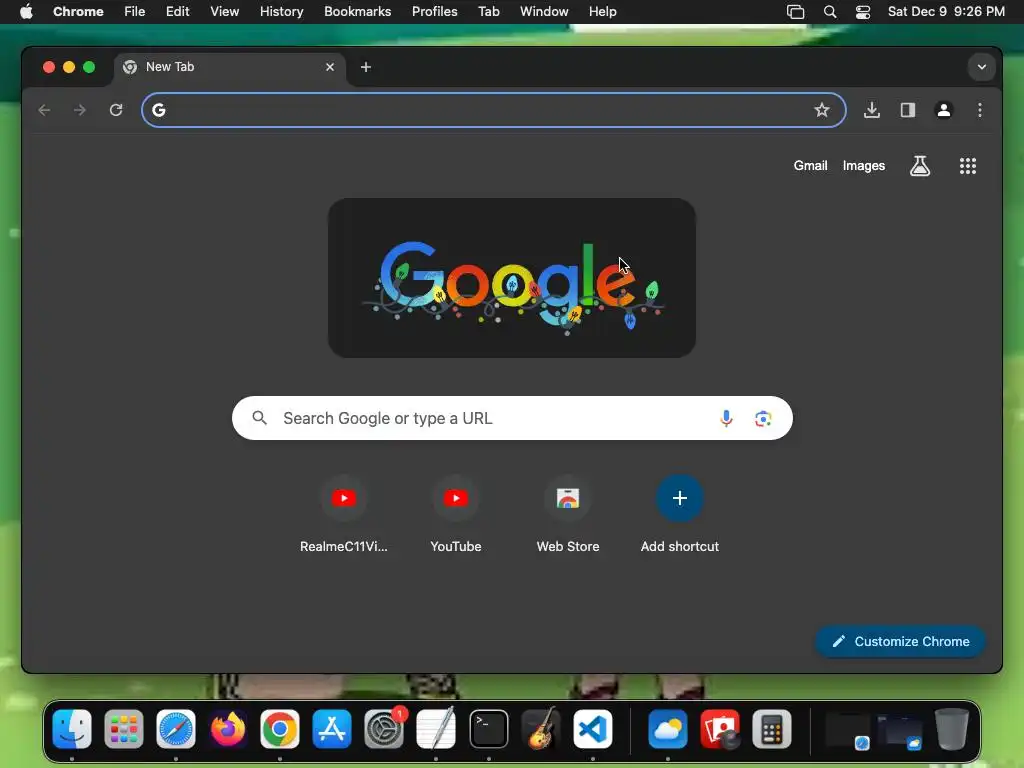The height and width of the screenshot is (768, 1024).
Task: Open the YouTube shortcut
Action: (x=456, y=515)
